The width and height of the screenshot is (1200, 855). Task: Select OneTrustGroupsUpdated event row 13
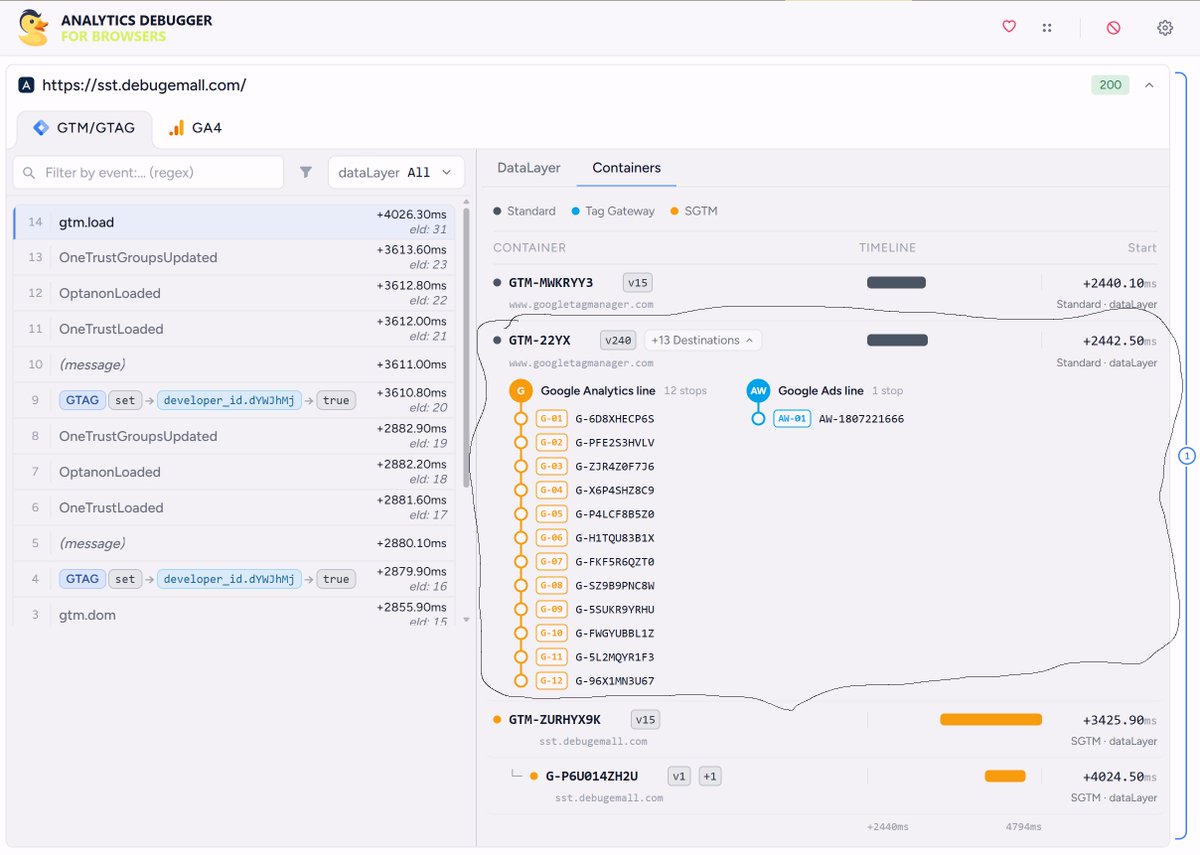coord(234,257)
